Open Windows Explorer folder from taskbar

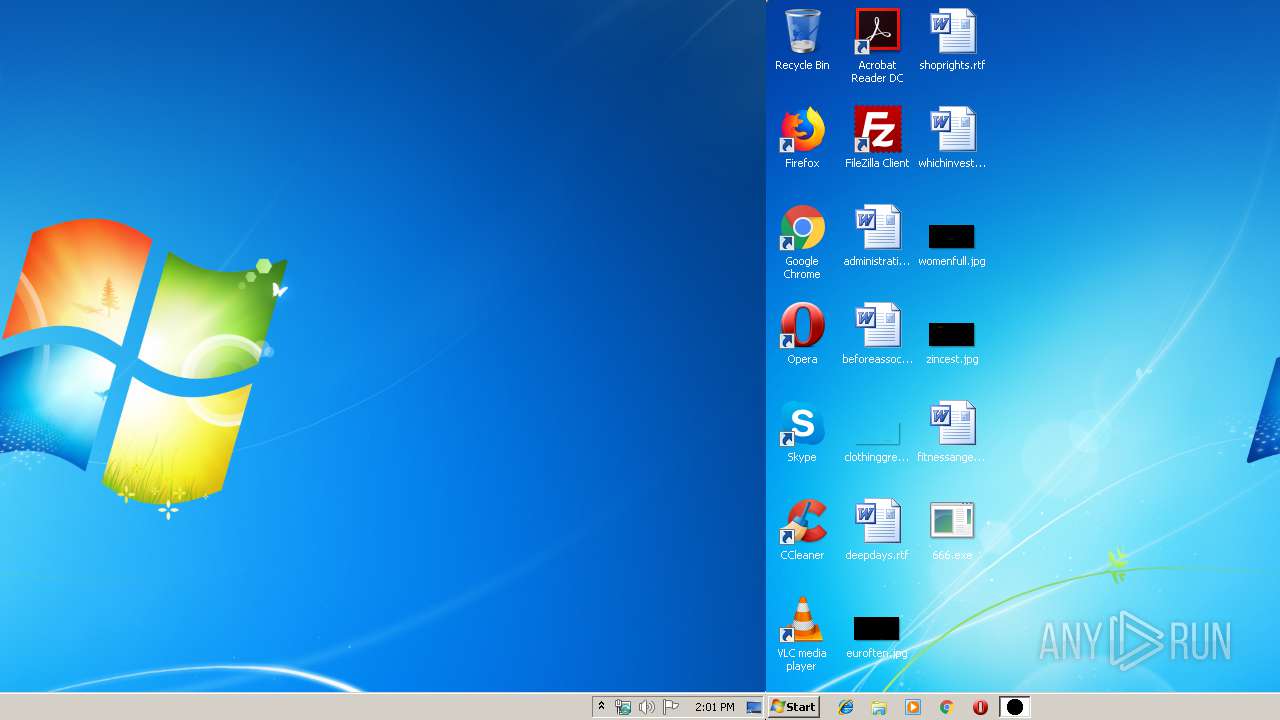click(879, 707)
